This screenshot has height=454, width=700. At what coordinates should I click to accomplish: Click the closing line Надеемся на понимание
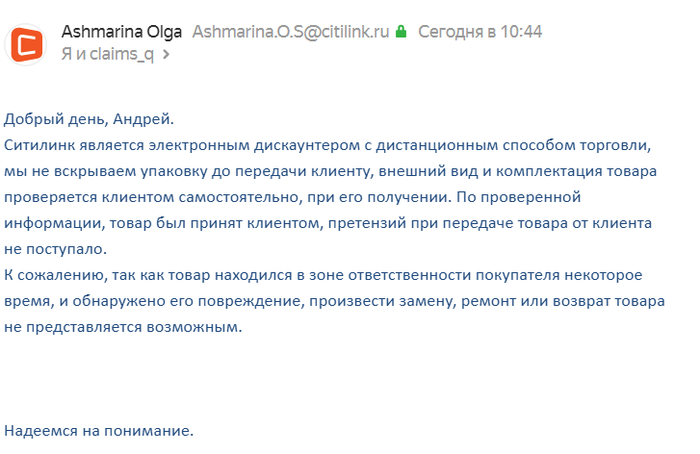pyautogui.click(x=99, y=431)
